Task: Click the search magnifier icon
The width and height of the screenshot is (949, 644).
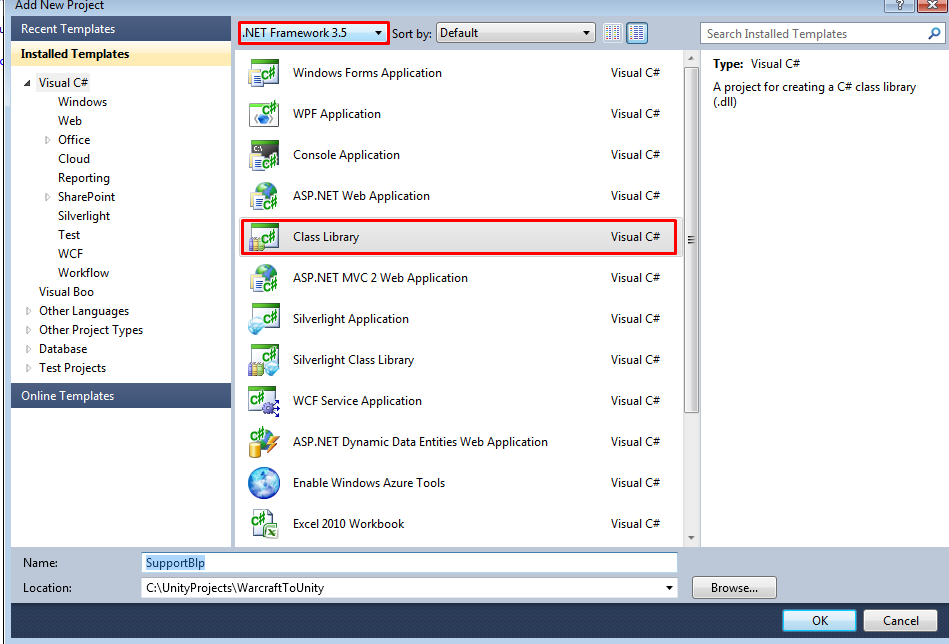Action: (934, 33)
